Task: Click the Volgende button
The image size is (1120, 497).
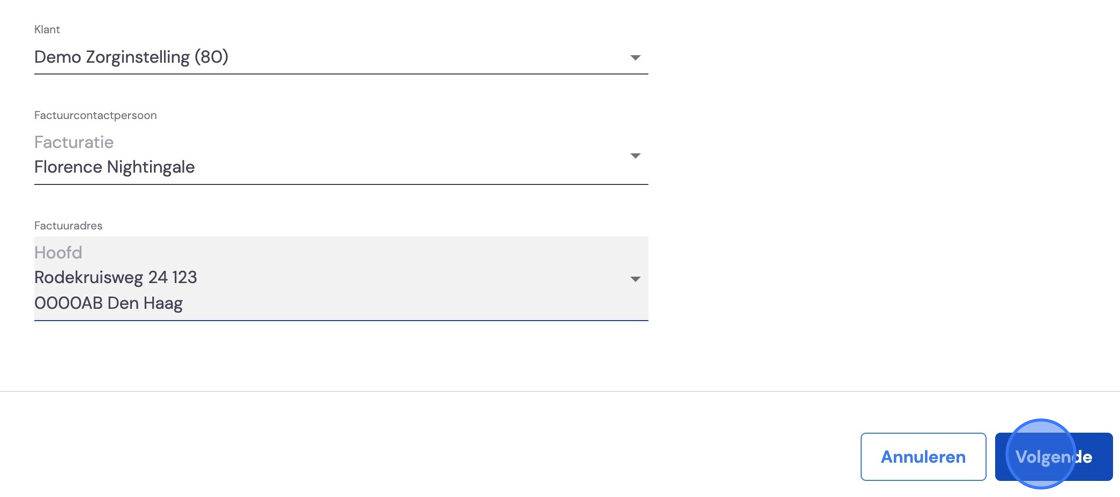Action: (x=1054, y=457)
